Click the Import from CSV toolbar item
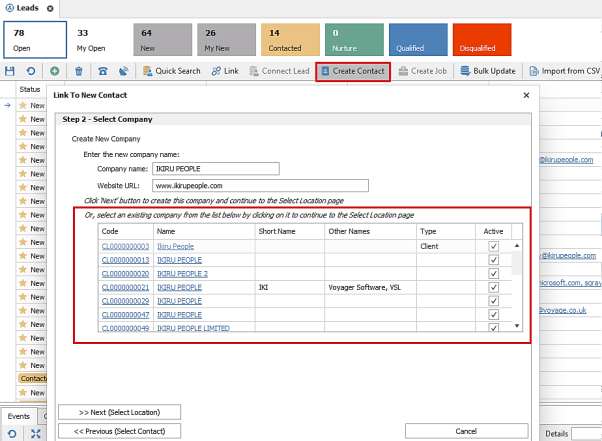 tap(564, 71)
